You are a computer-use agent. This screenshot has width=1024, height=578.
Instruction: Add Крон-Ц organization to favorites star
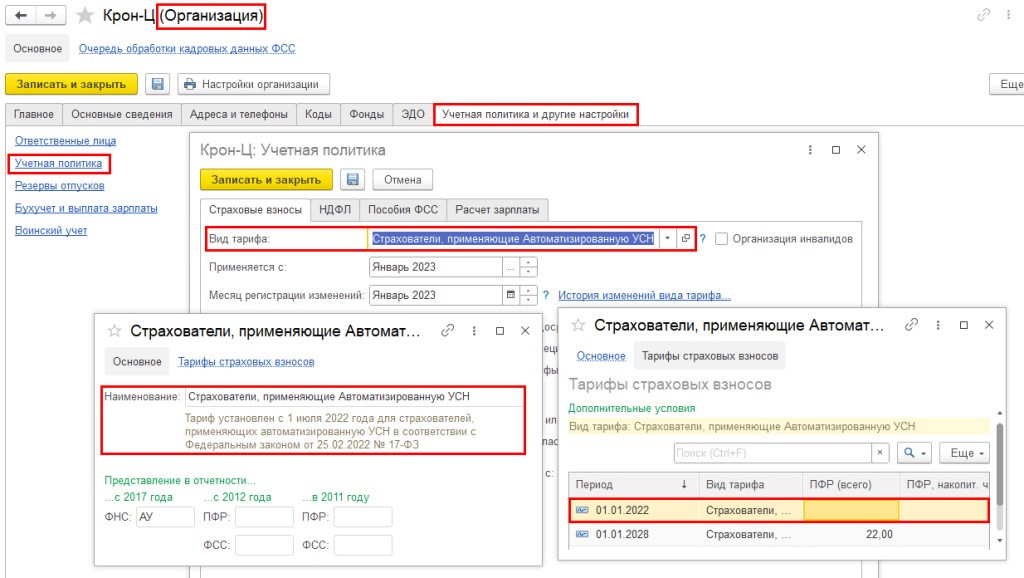pyautogui.click(x=85, y=16)
